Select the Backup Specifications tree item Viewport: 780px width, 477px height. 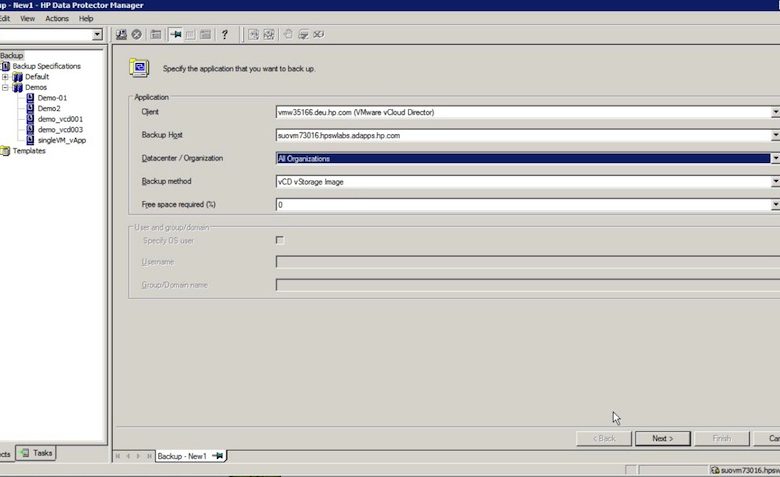46,66
